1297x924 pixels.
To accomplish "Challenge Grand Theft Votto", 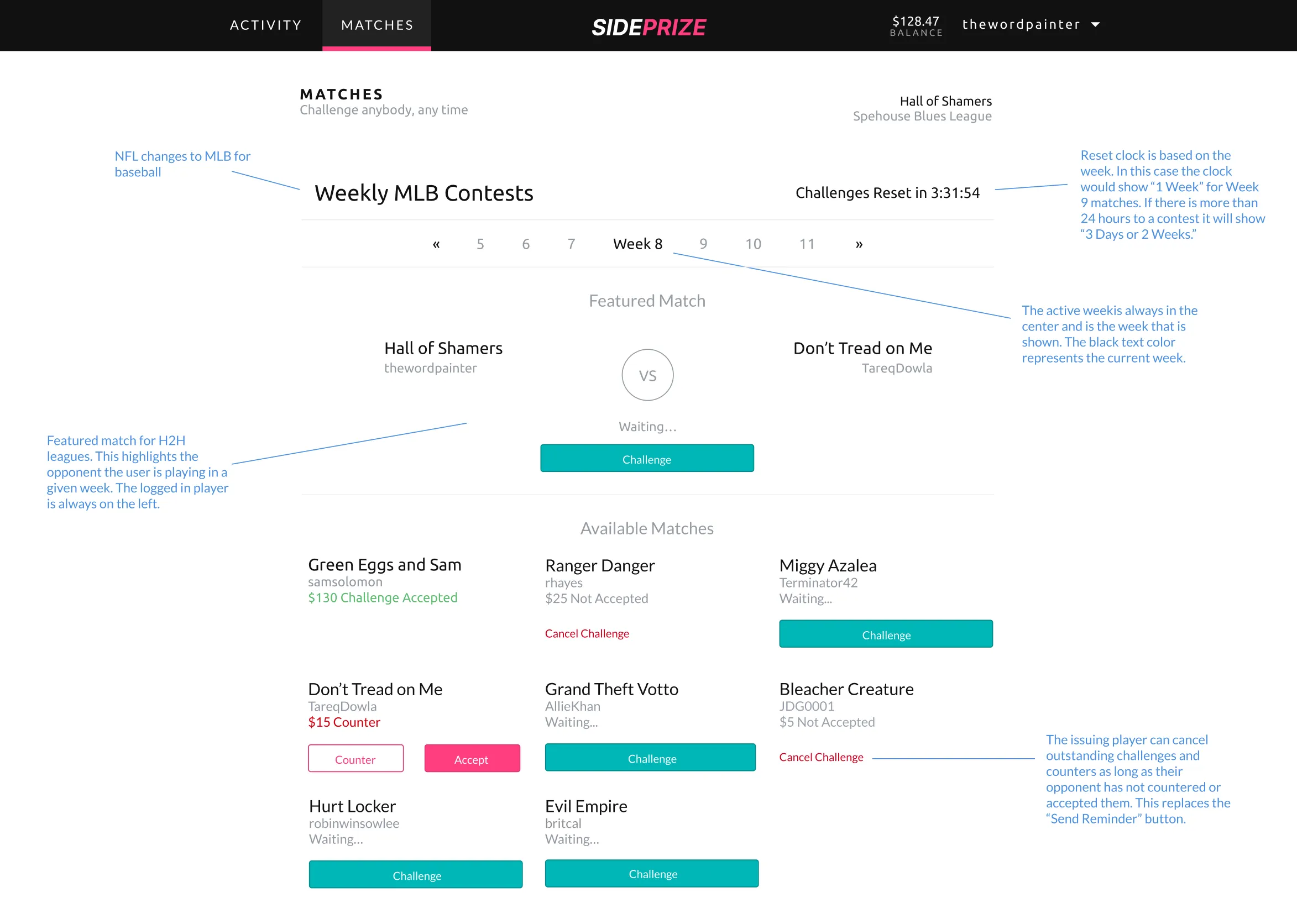I will point(650,758).
